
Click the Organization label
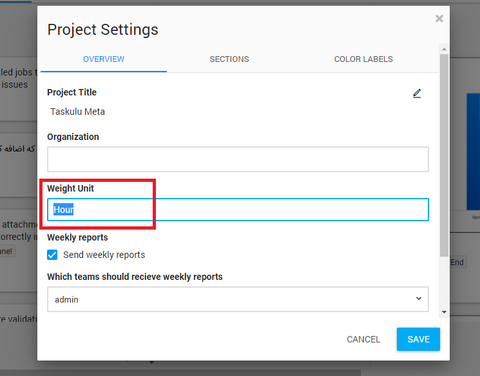(73, 137)
